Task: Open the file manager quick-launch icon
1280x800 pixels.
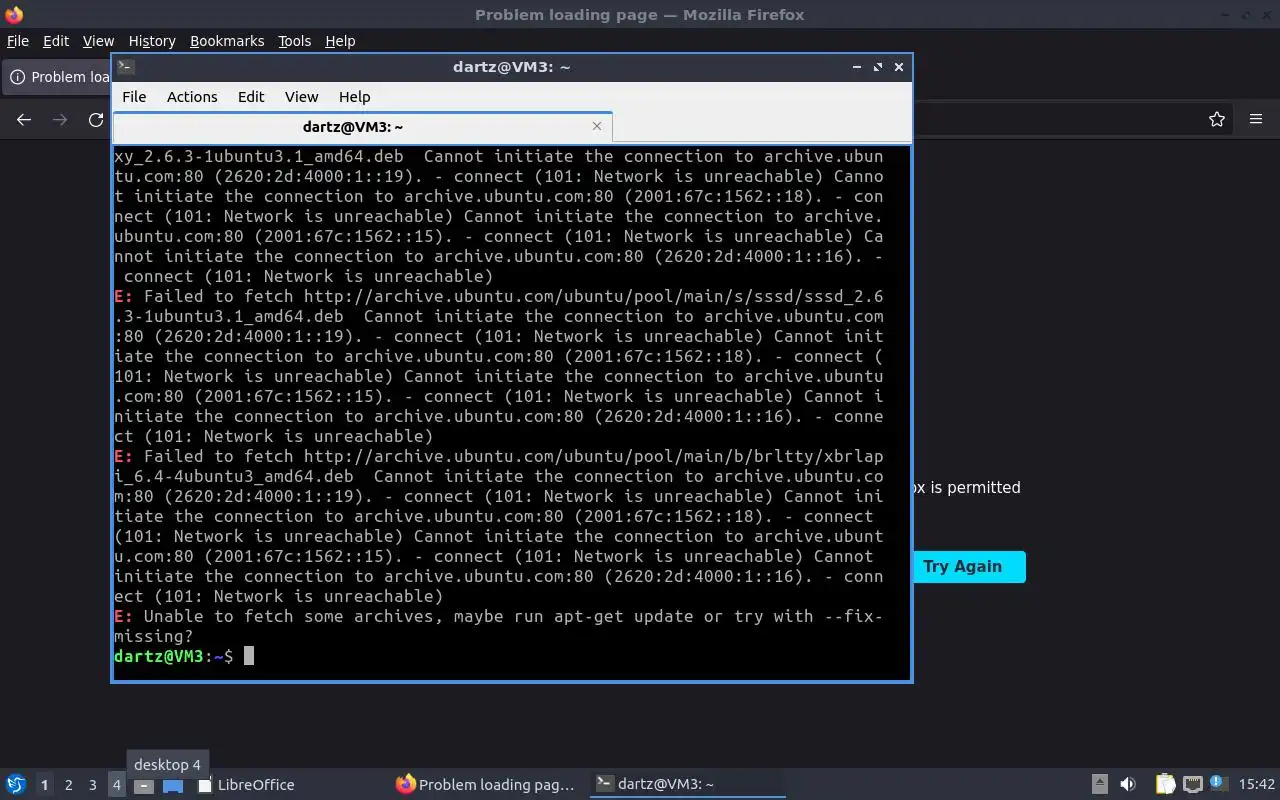Action: [173, 786]
